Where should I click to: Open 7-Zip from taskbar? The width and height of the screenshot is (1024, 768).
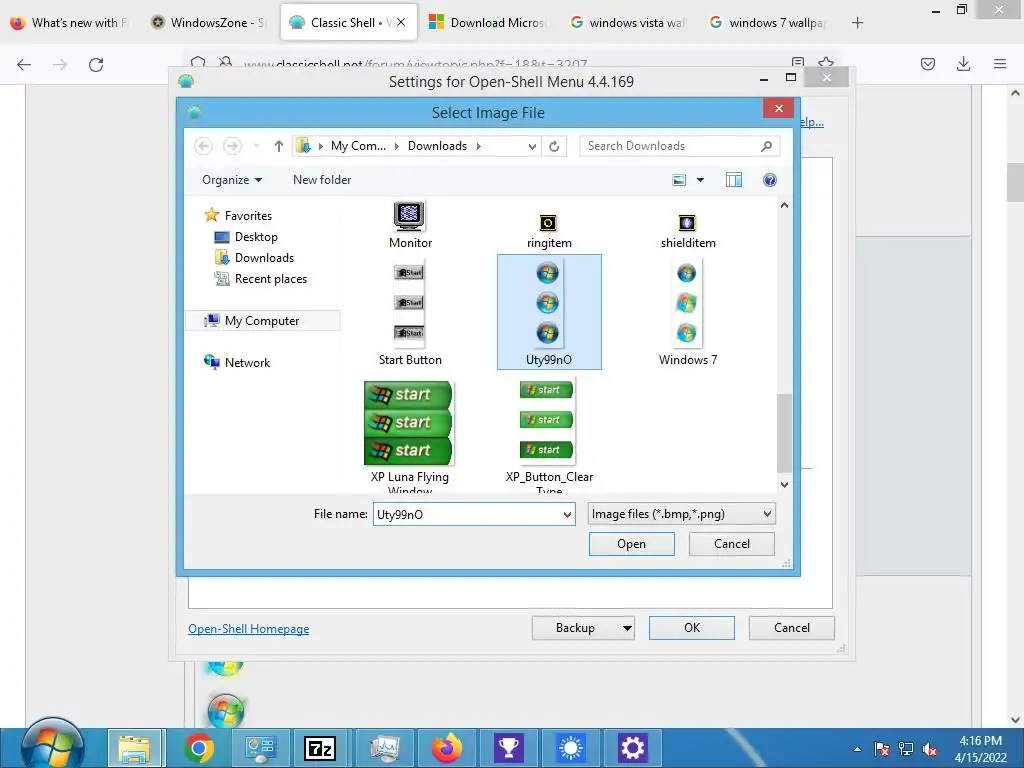pyautogui.click(x=320, y=748)
